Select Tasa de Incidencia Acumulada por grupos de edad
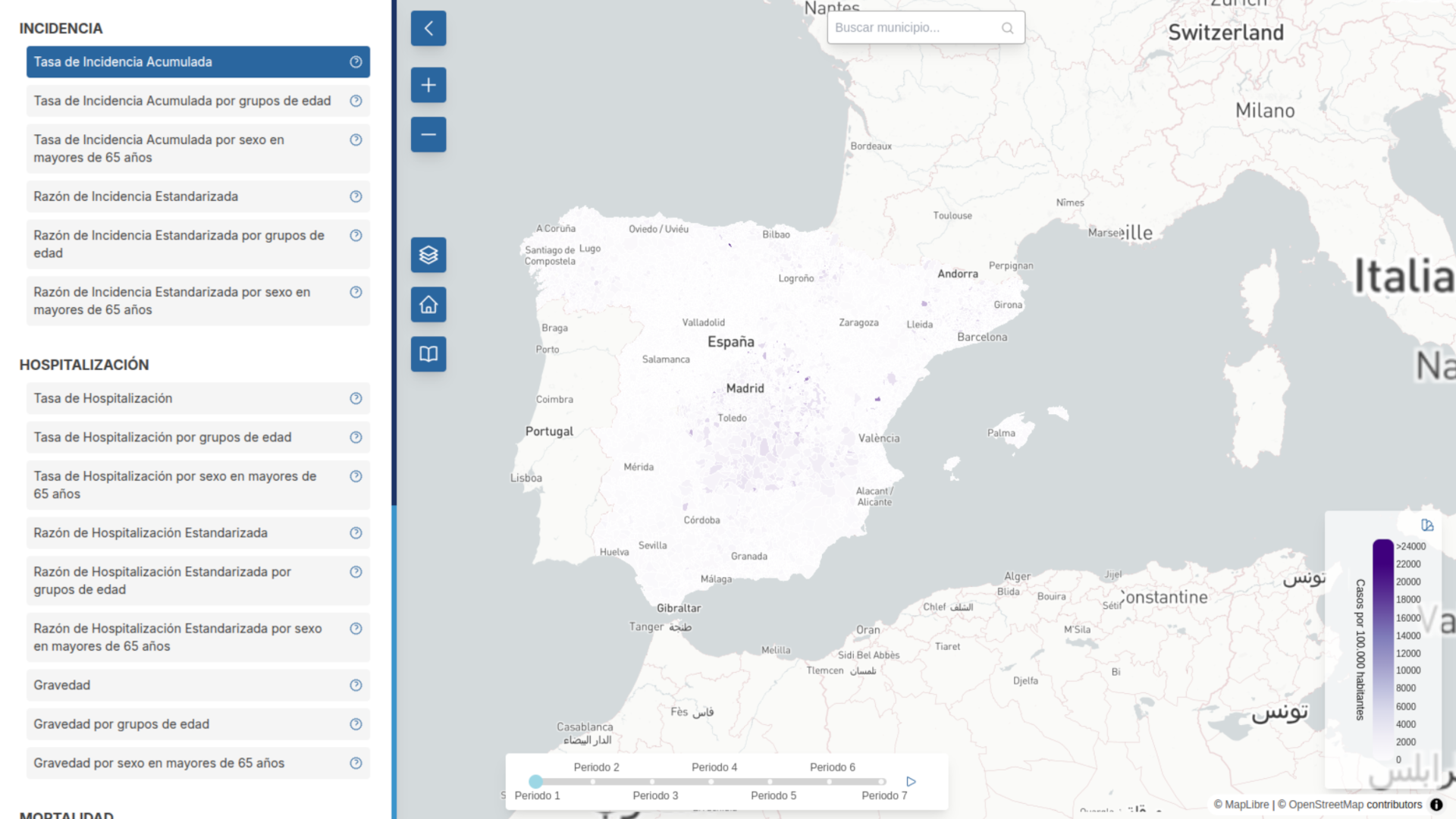1456x819 pixels. pos(198,101)
